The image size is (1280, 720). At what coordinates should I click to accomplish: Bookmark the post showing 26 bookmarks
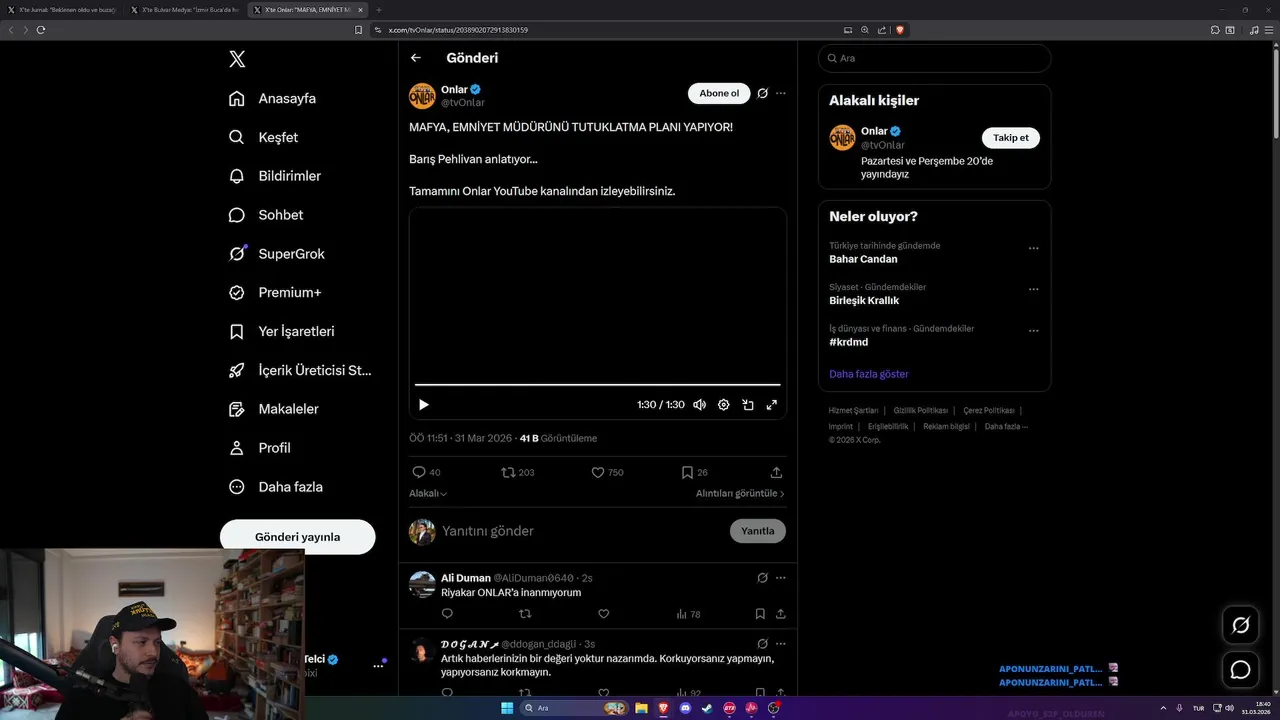click(694, 472)
